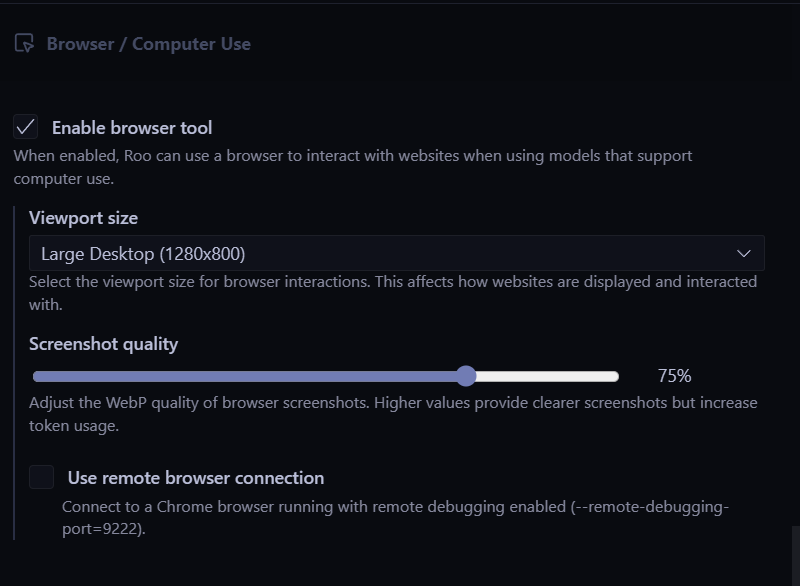The width and height of the screenshot is (800, 586).
Task: Click the "Use remote browser connection" label
Action: (x=196, y=478)
